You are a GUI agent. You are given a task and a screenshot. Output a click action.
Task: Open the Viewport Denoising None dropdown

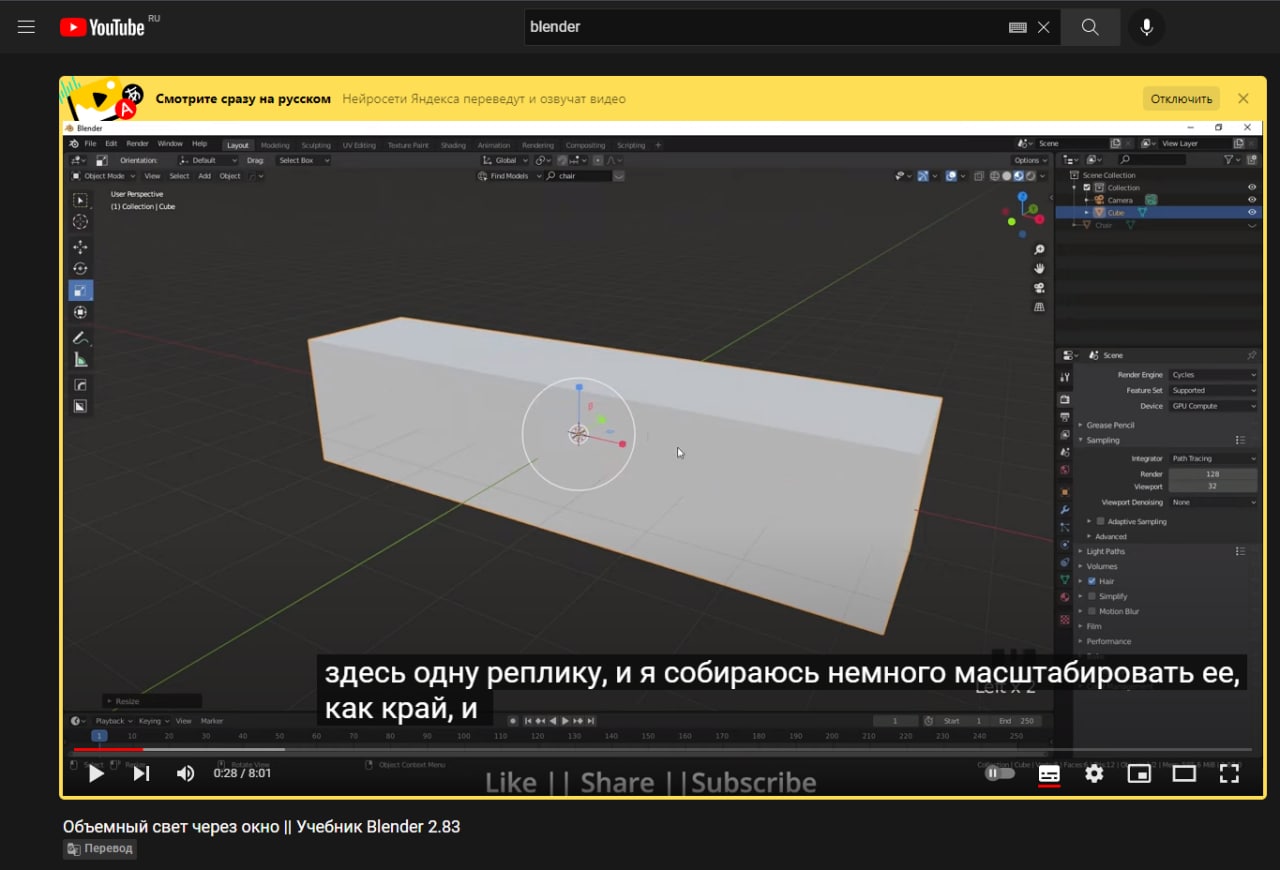pyautogui.click(x=1213, y=502)
